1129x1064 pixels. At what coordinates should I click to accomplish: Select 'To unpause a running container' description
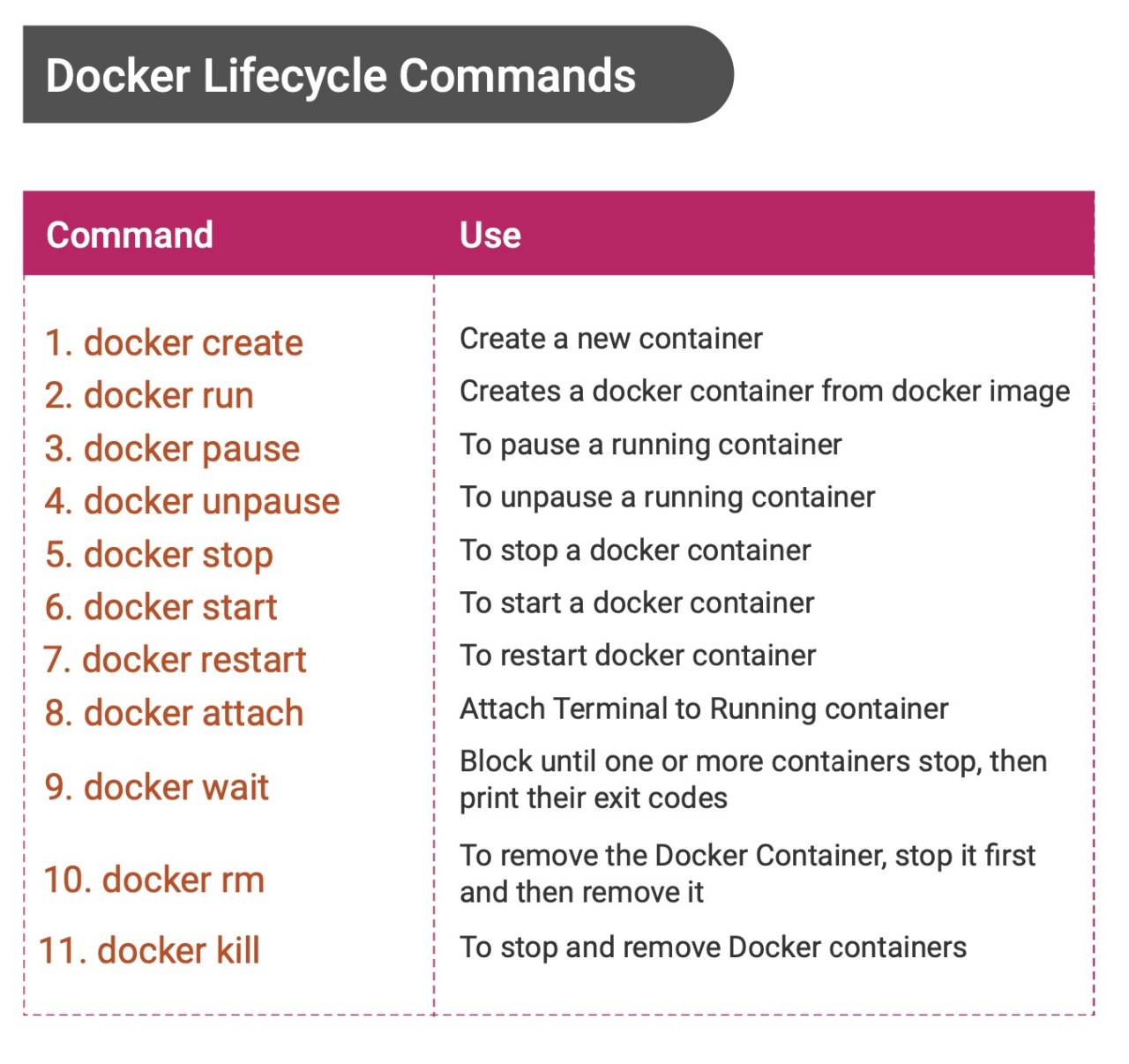click(x=667, y=497)
